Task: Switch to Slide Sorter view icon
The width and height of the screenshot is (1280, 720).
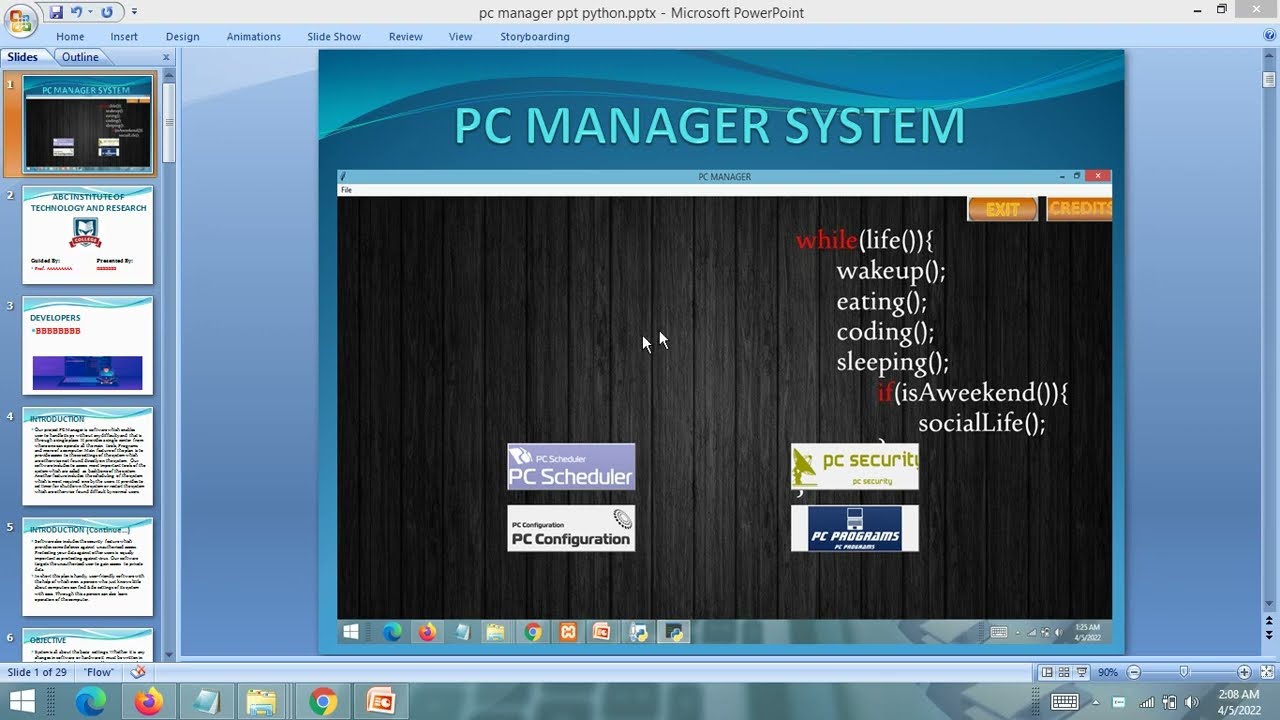Action: click(1064, 672)
